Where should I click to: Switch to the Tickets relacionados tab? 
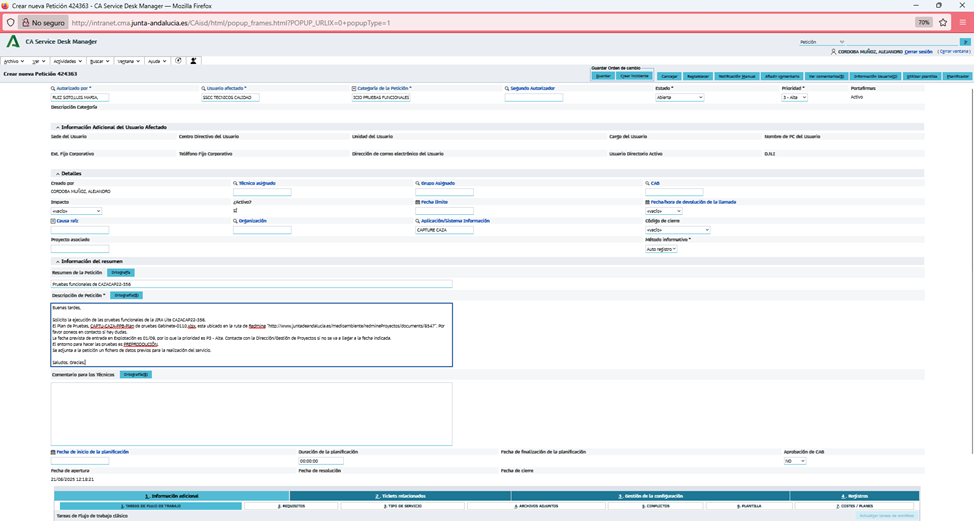pos(400,496)
